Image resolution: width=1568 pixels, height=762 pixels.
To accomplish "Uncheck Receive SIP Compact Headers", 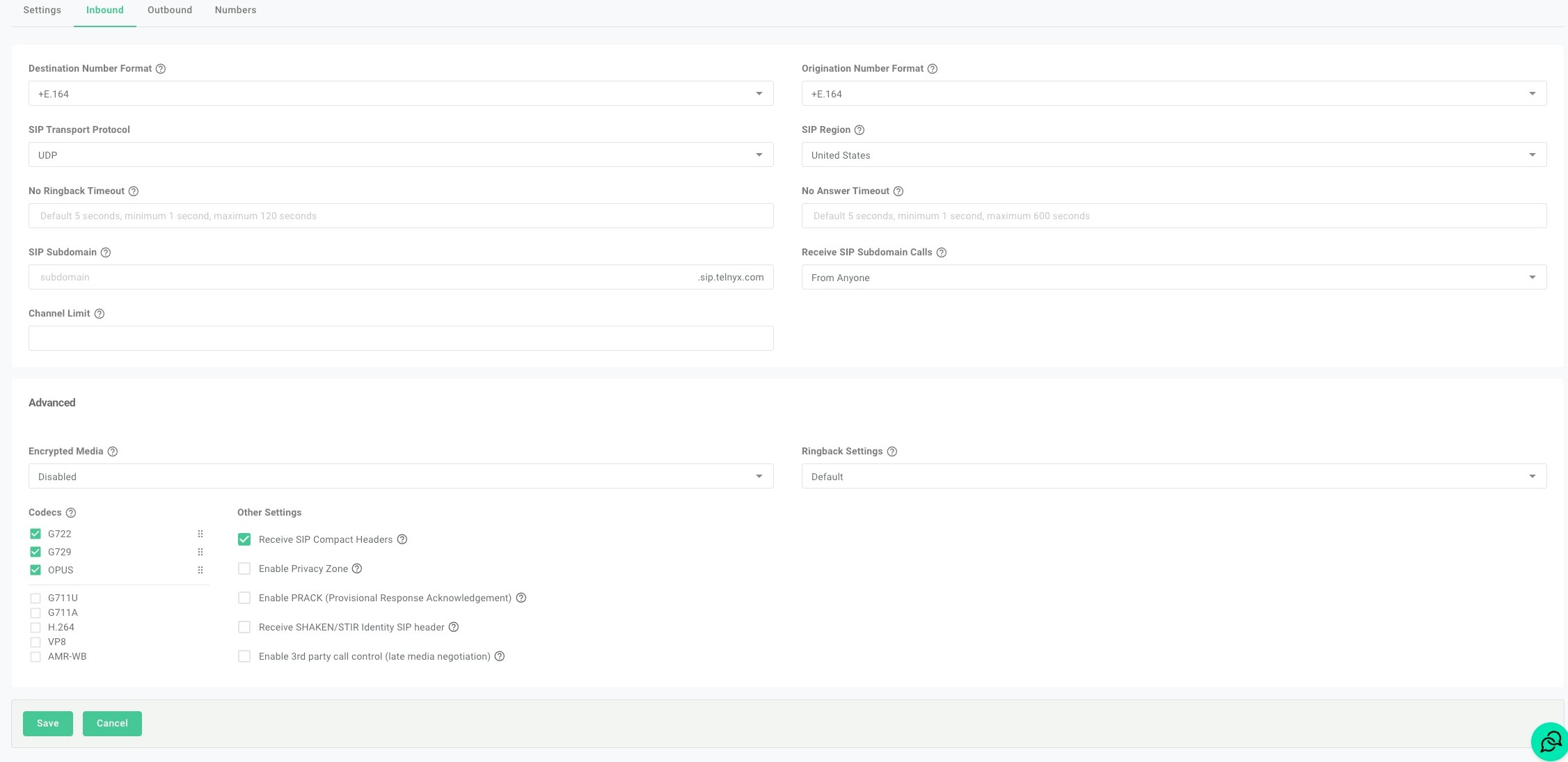I will point(244,539).
